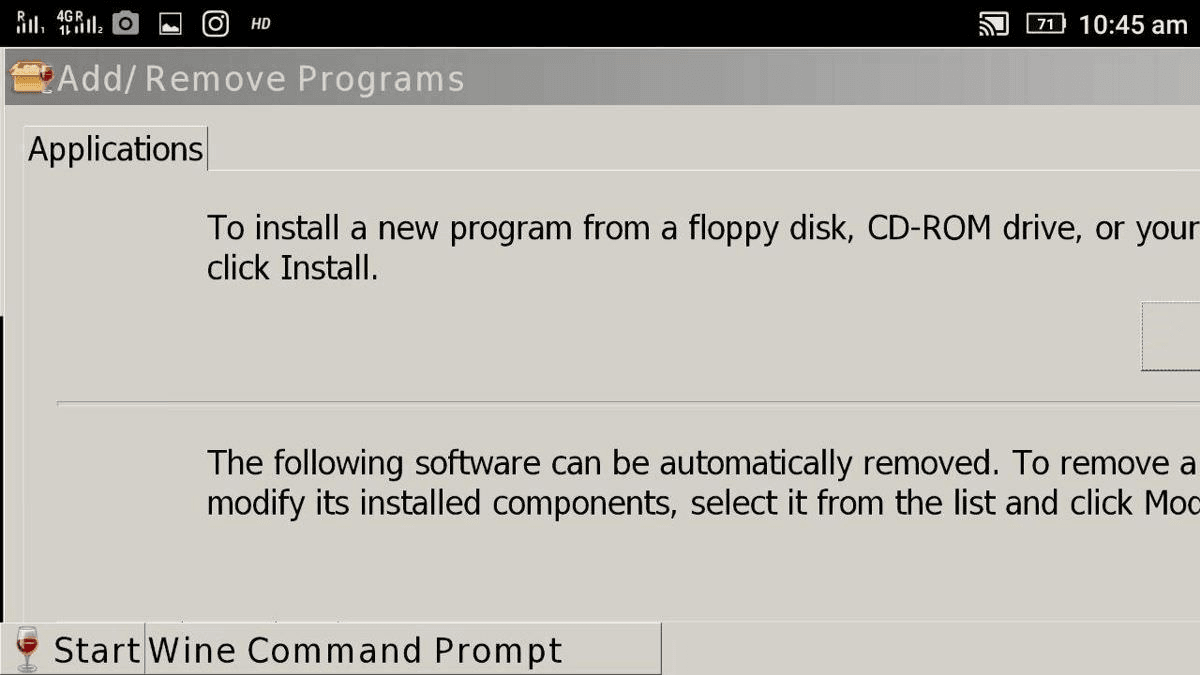Click the Add/Remove Programs box icon

[30, 78]
